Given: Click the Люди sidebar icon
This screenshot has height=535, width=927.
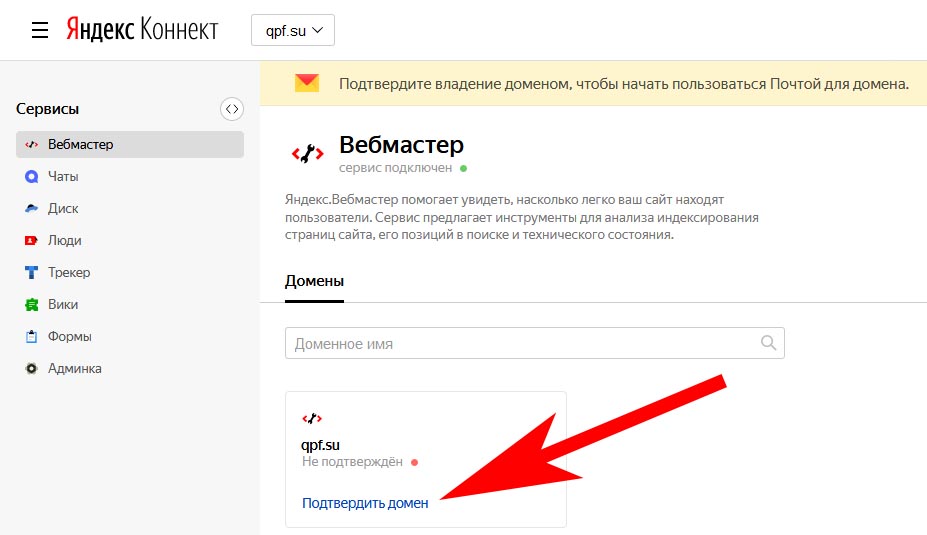Looking at the screenshot, I should click(x=31, y=240).
